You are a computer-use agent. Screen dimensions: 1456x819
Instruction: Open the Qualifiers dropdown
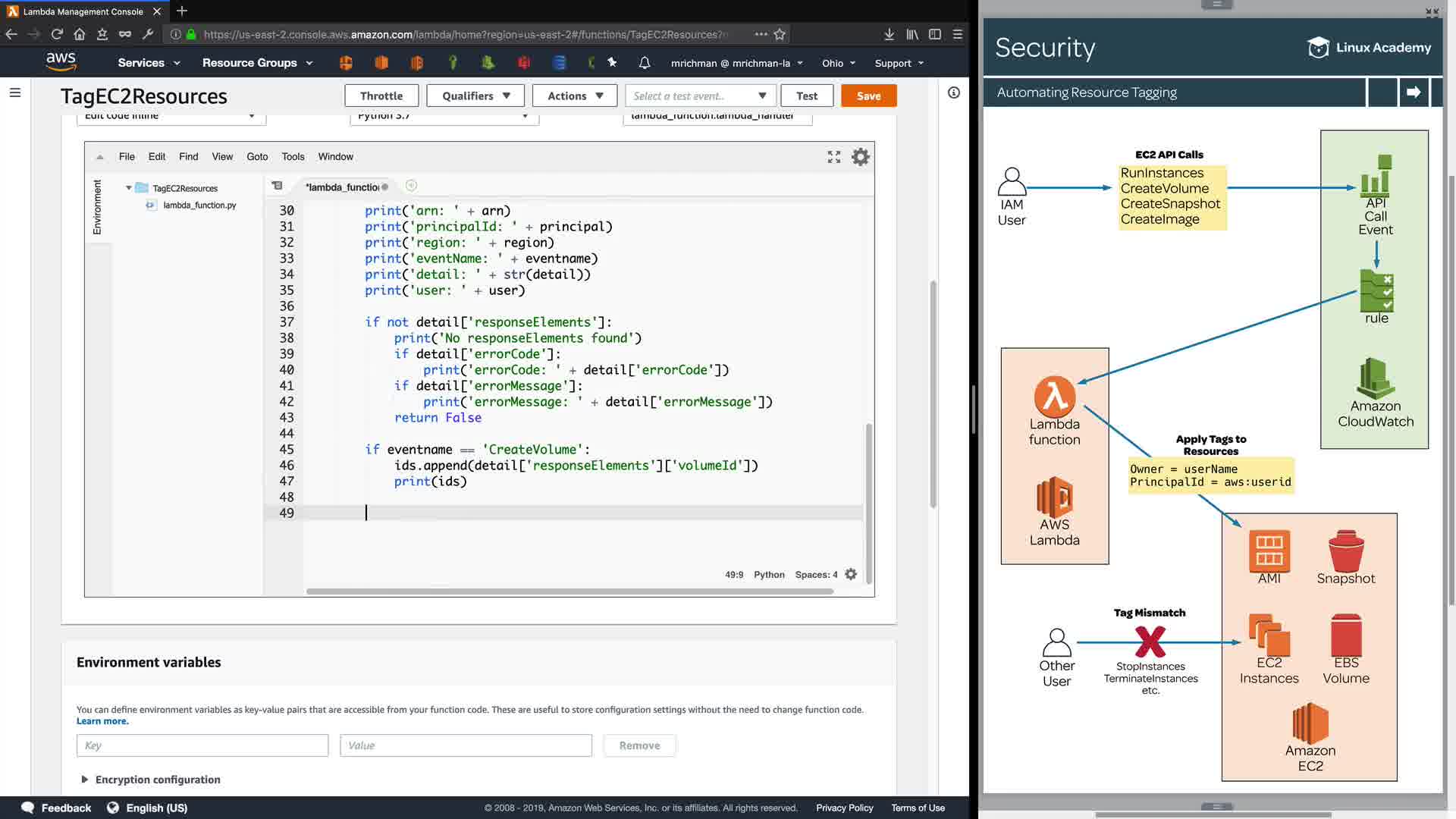(x=475, y=96)
